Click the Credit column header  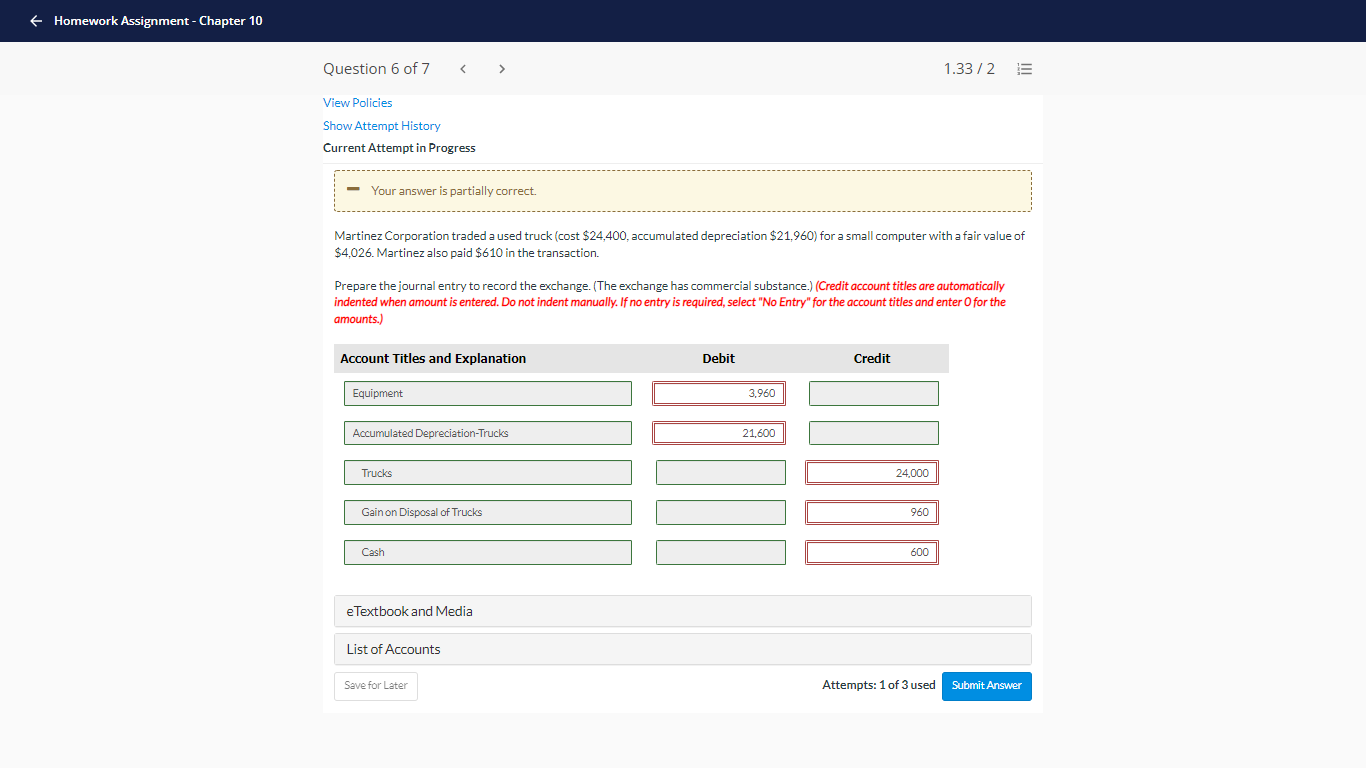coord(872,359)
